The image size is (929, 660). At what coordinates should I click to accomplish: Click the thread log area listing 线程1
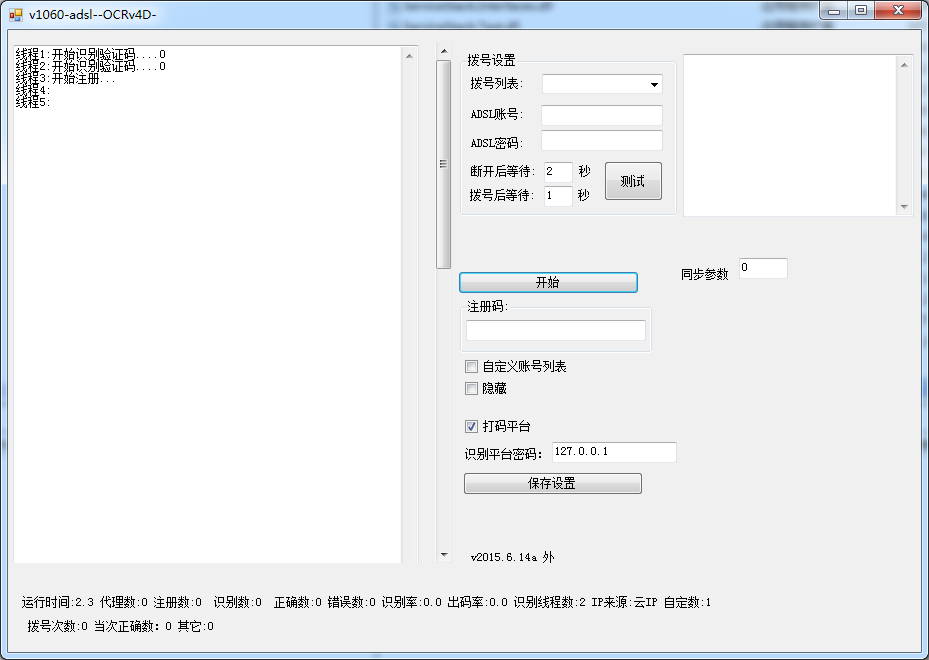200,300
